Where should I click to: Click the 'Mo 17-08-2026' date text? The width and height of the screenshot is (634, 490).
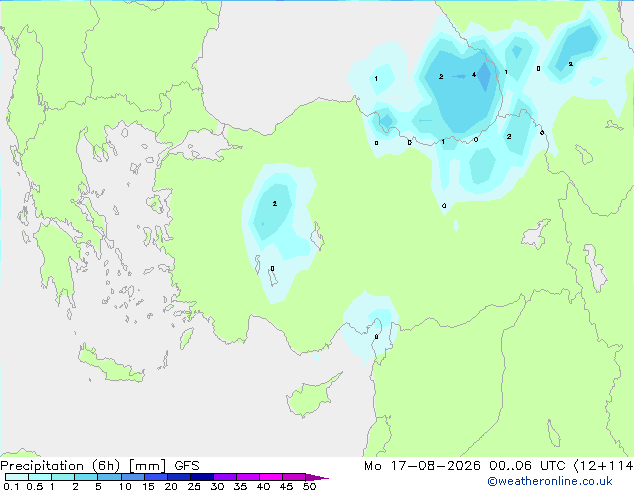click(422, 466)
